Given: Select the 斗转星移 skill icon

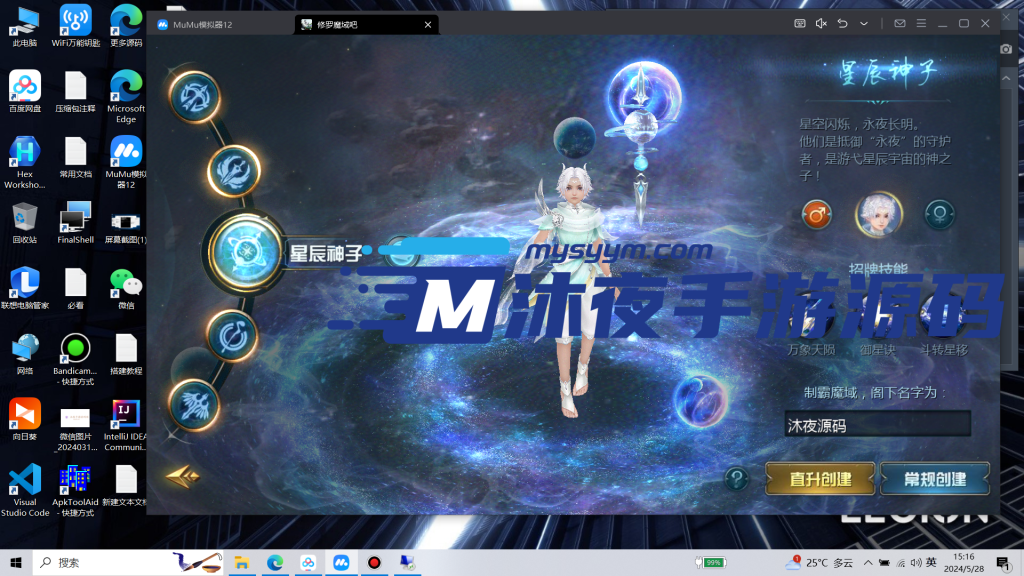Looking at the screenshot, I should 941,315.
